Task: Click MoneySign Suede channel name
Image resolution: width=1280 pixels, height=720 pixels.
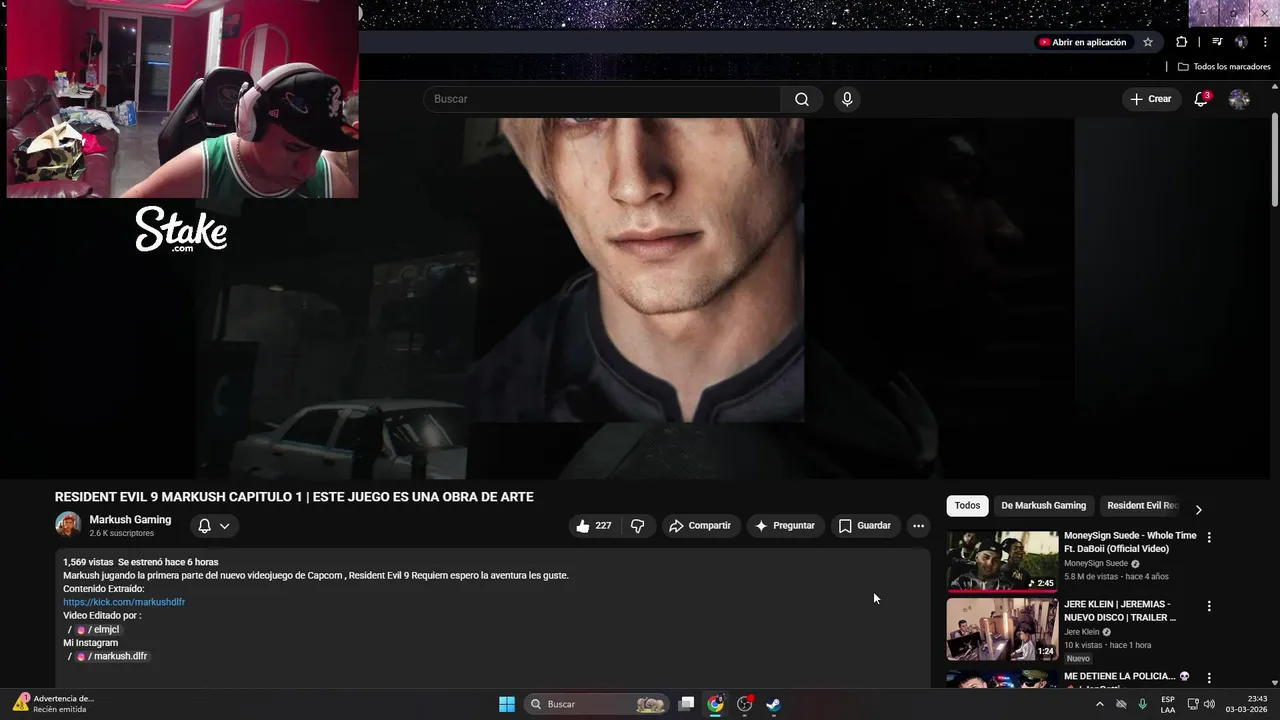Action: click(1096, 563)
